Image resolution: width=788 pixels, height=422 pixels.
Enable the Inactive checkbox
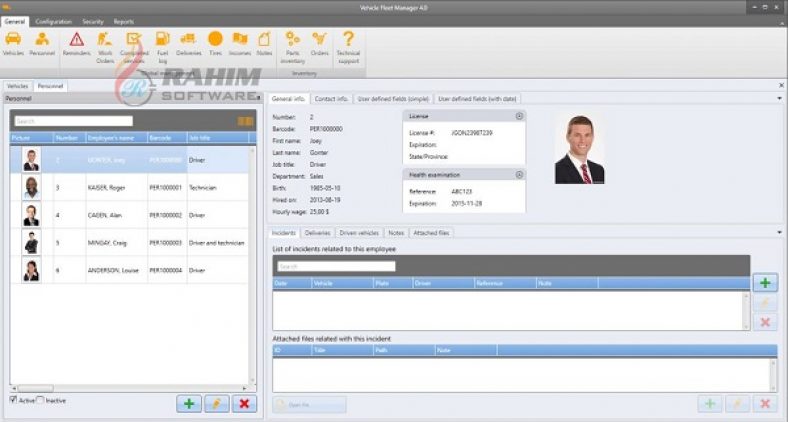pos(41,400)
